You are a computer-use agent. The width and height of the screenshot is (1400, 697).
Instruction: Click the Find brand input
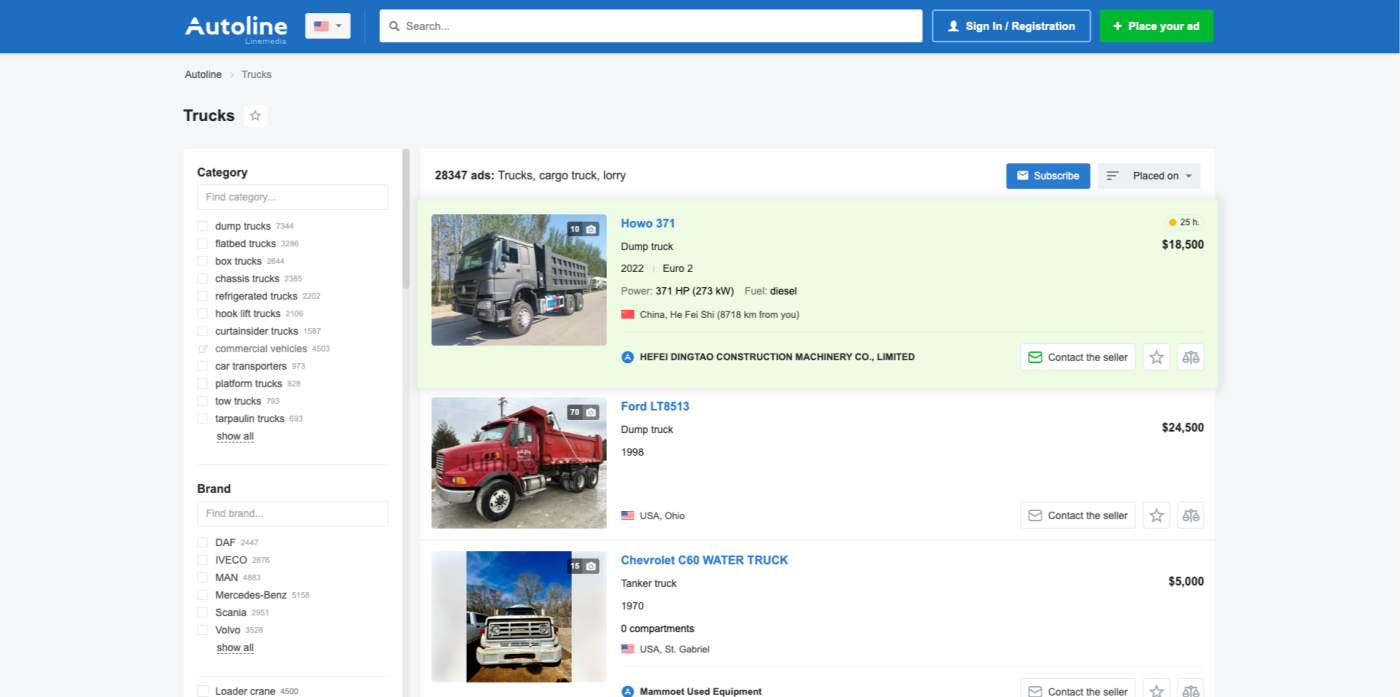tap(292, 514)
